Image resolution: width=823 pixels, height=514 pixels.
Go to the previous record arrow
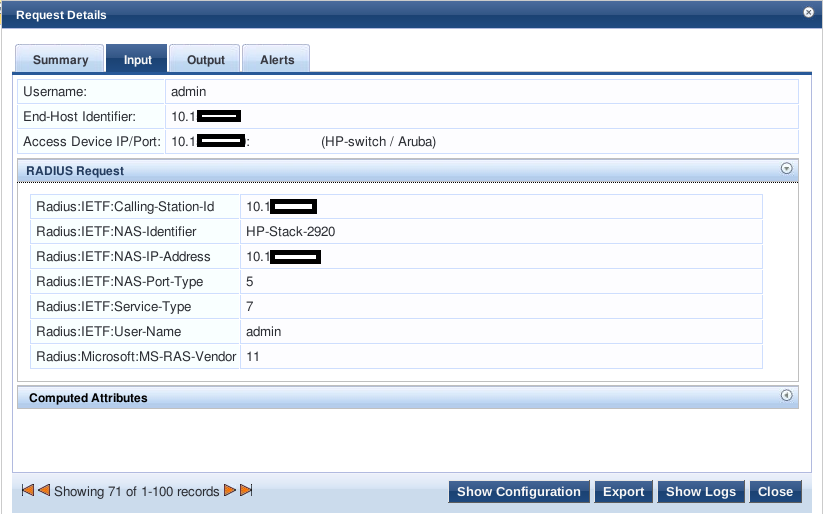point(44,490)
